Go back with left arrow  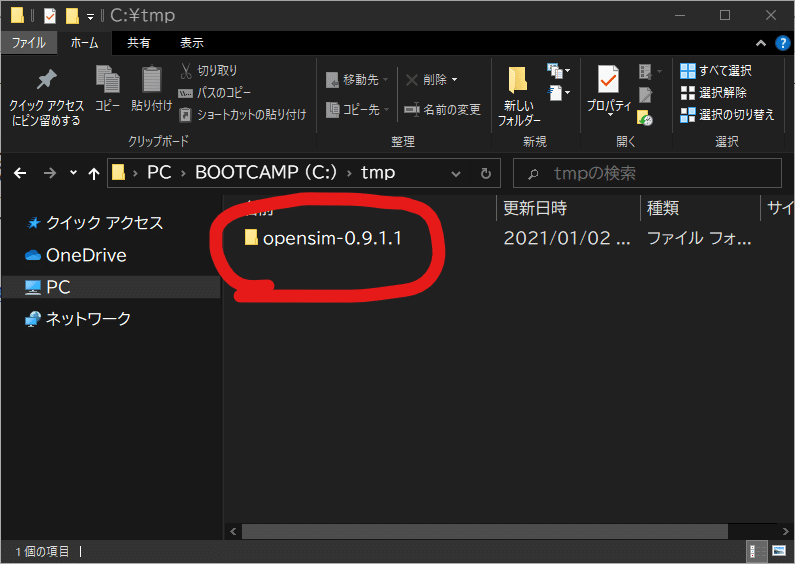tap(20, 173)
